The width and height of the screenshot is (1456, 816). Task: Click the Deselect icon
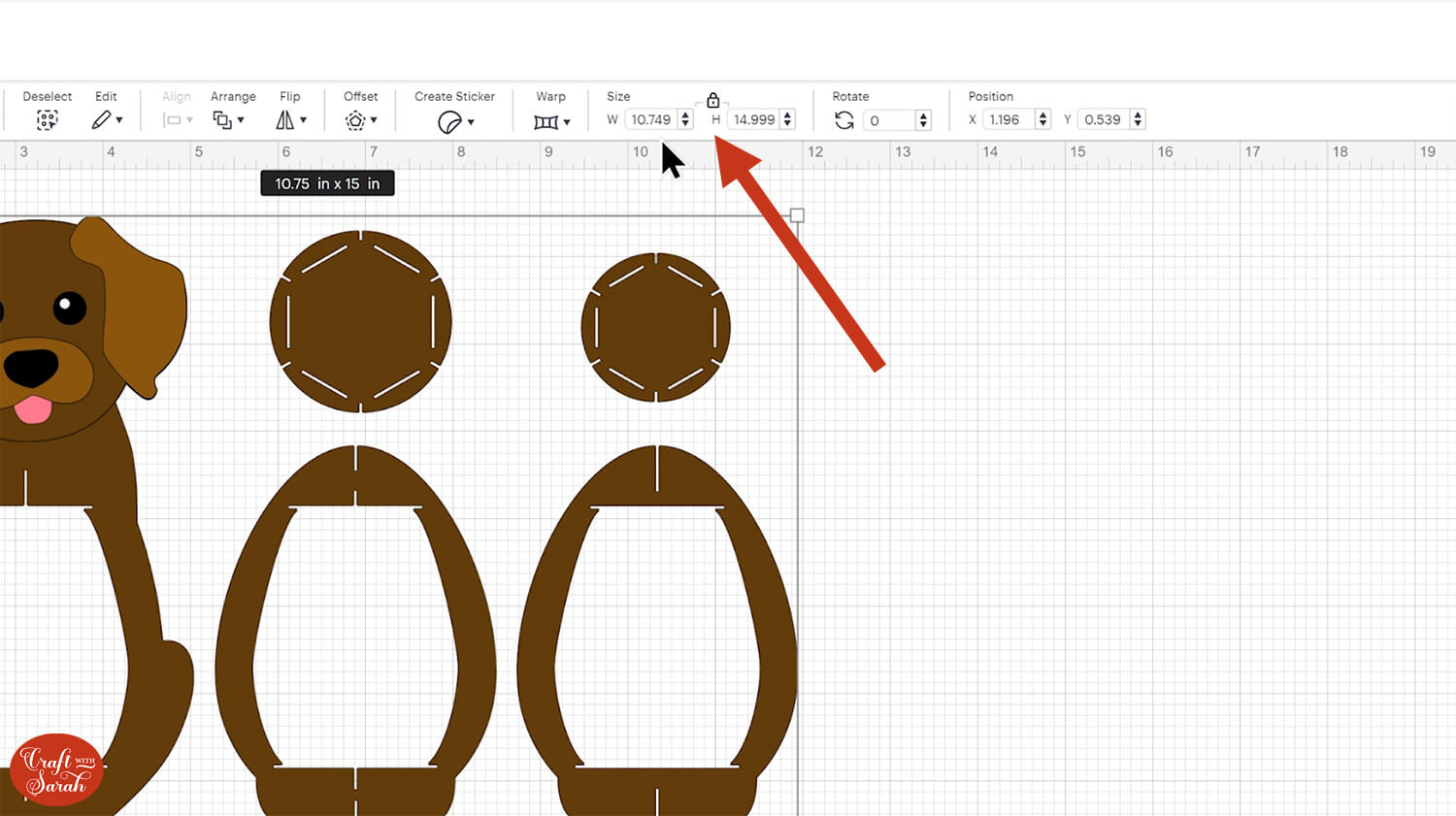pyautogui.click(x=47, y=120)
